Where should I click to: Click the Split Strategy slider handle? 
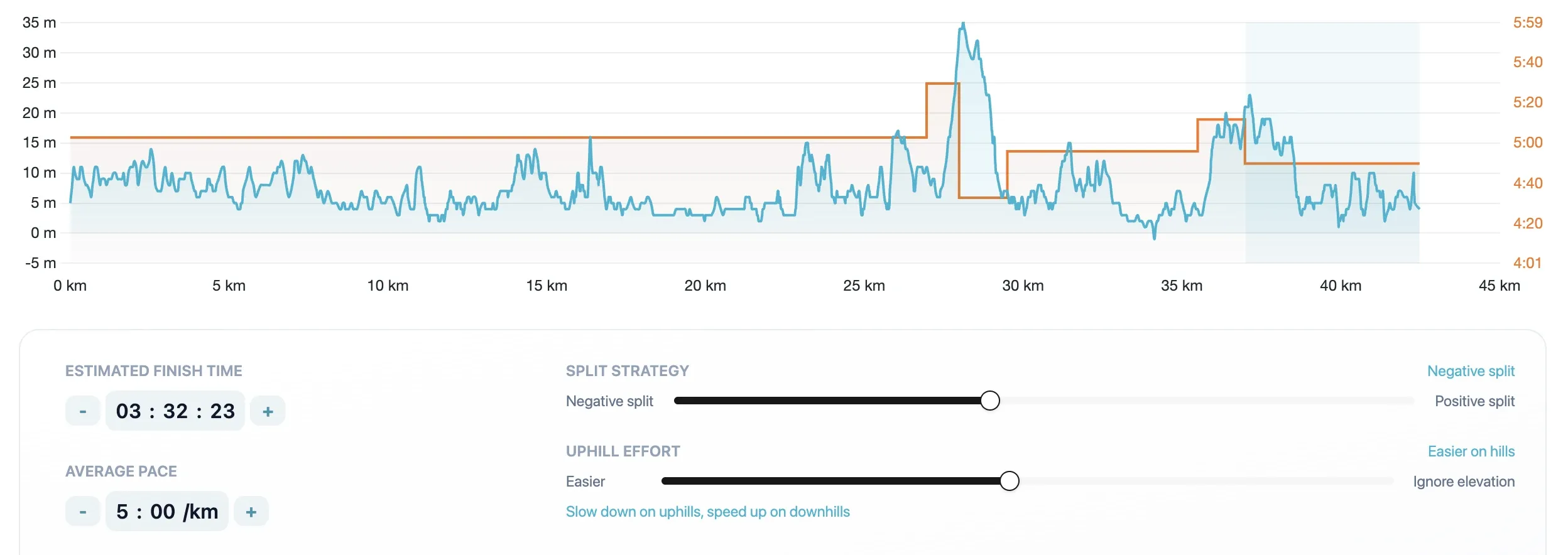click(990, 401)
